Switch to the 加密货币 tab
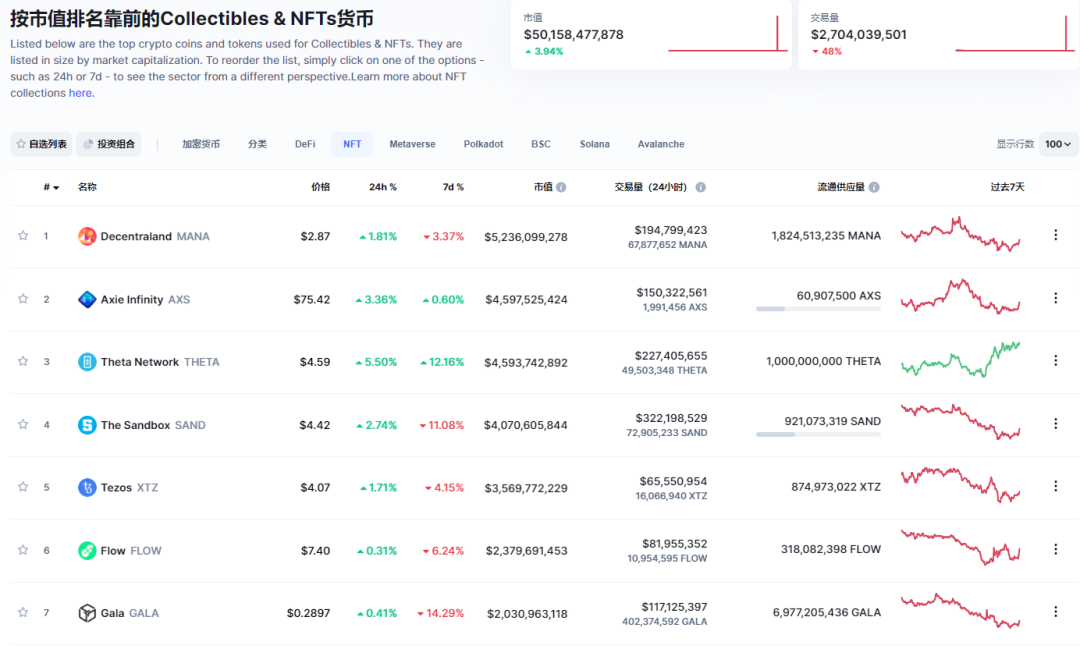Screen dimensions: 1080x649 click(x=201, y=144)
